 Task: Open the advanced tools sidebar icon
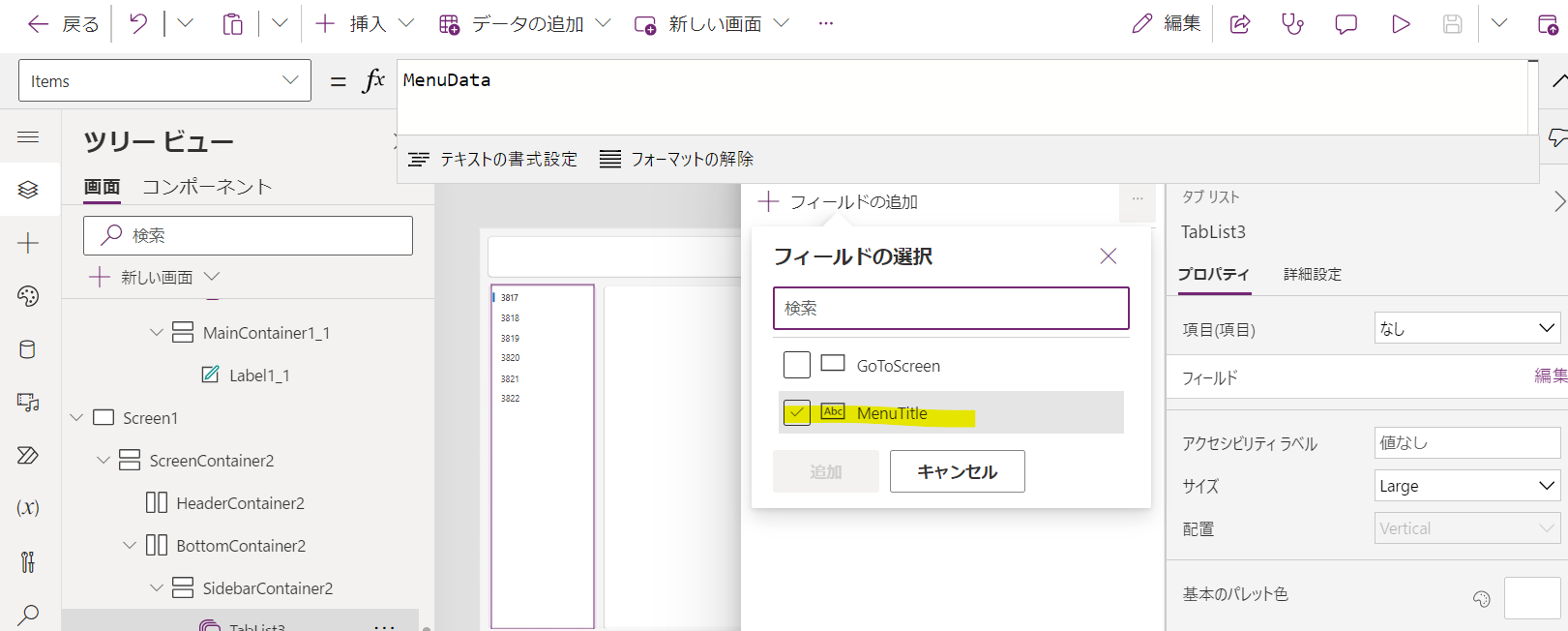click(28, 561)
